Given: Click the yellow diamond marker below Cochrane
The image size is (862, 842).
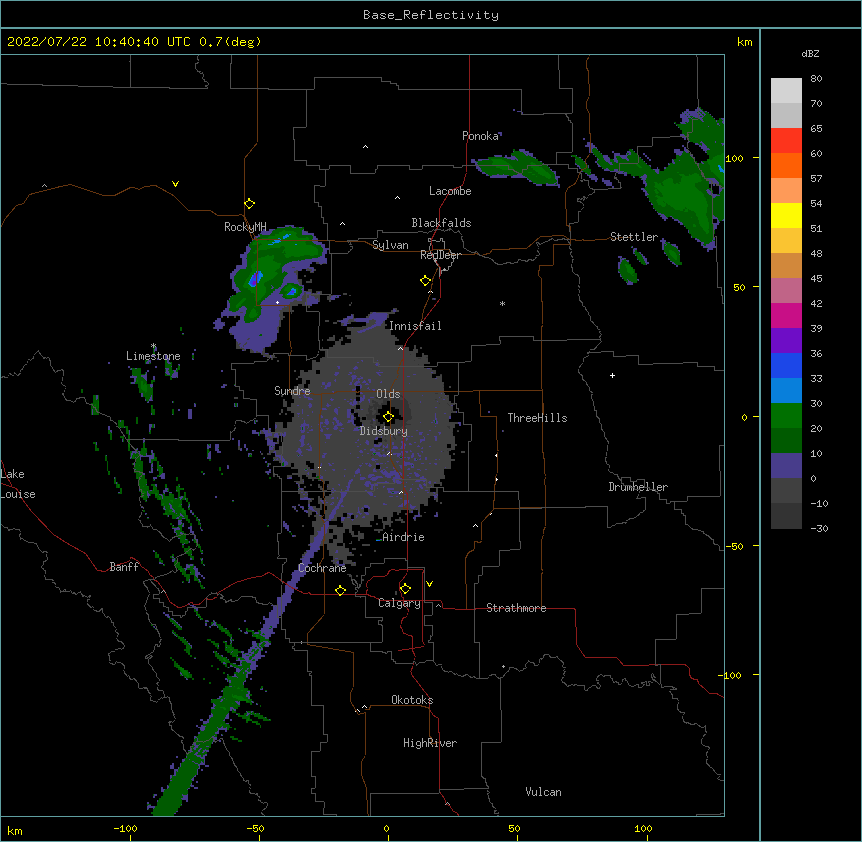Looking at the screenshot, I should (x=340, y=590).
